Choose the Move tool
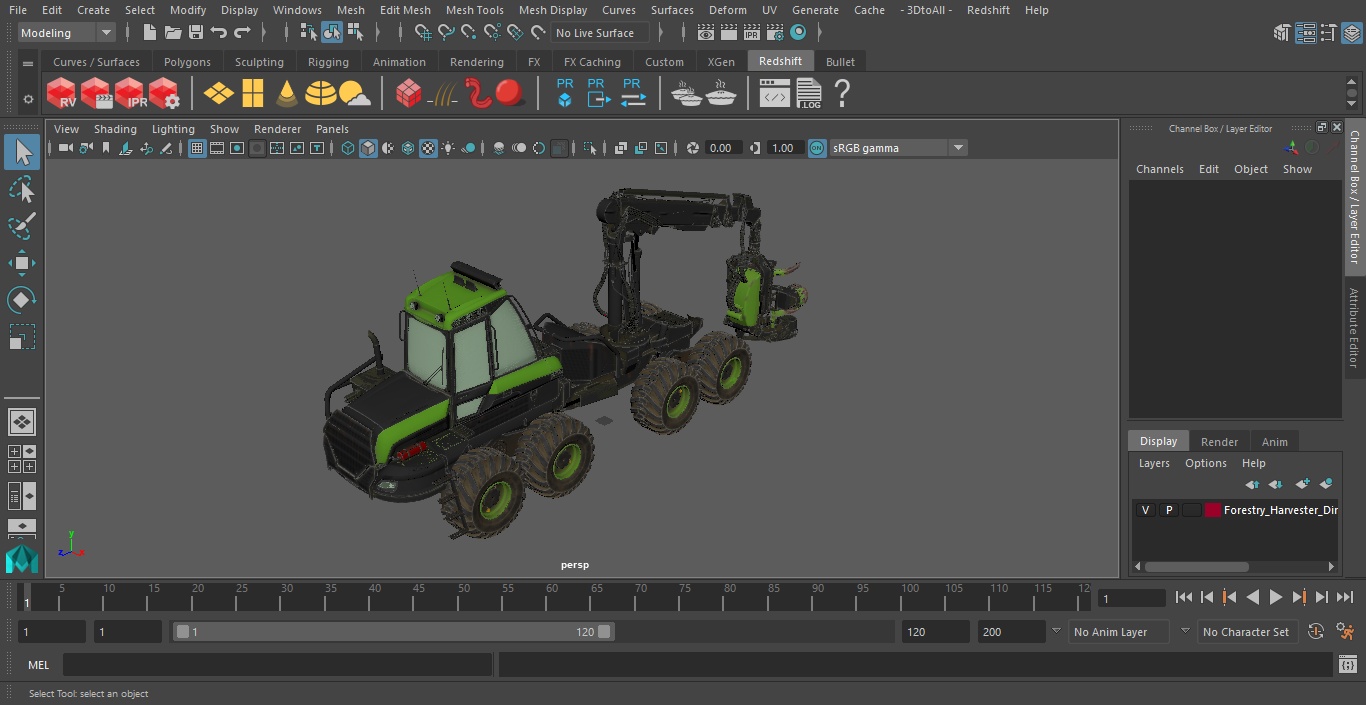The image size is (1366, 705). point(22,263)
